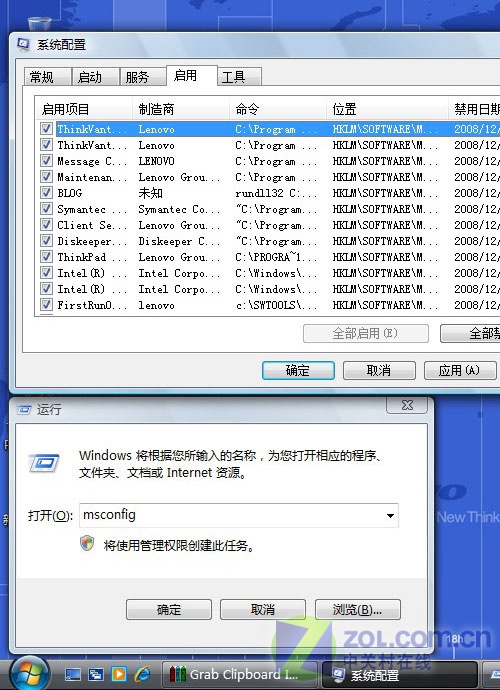The height and width of the screenshot is (690, 500).
Task: Select the ThinkPad ... item name
Action: click(92, 257)
